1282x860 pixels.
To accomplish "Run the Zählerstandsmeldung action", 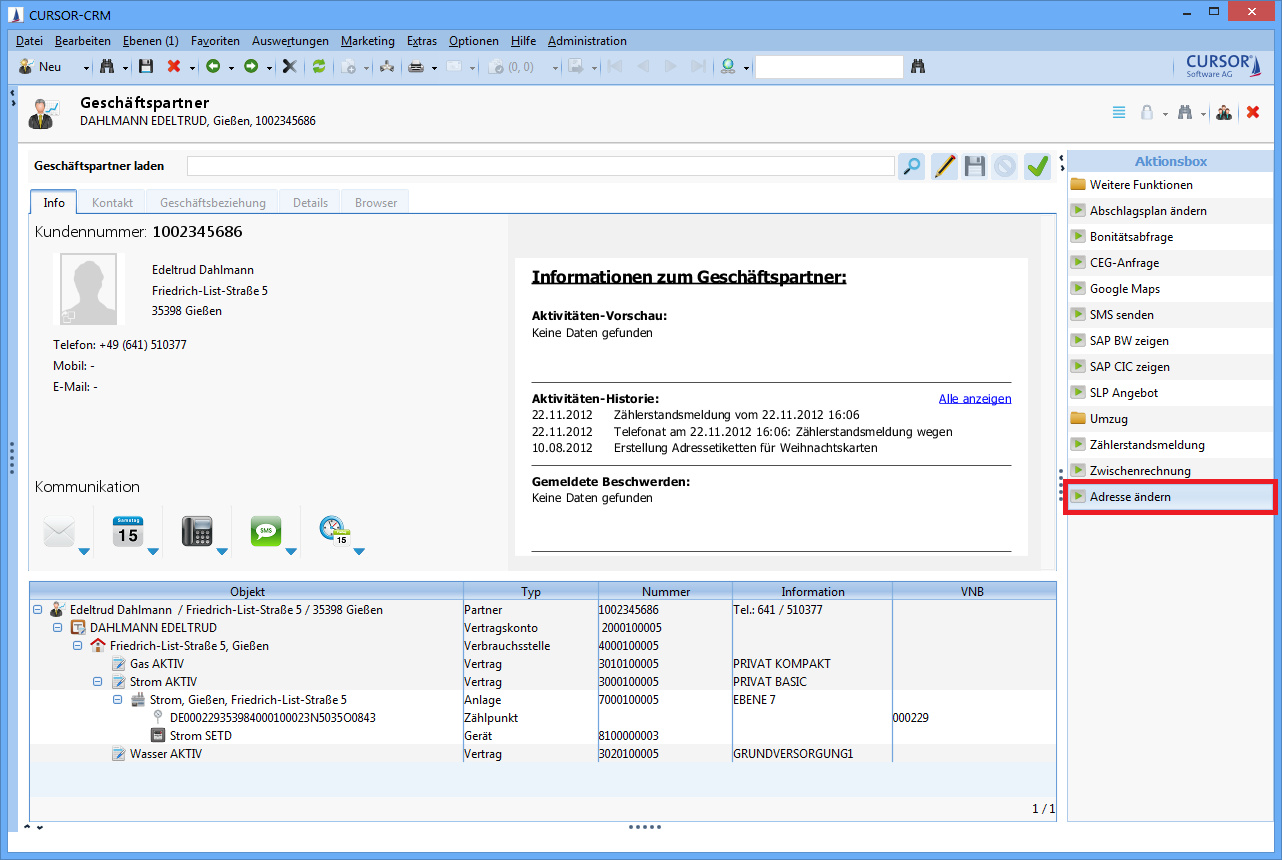I will [x=1146, y=445].
